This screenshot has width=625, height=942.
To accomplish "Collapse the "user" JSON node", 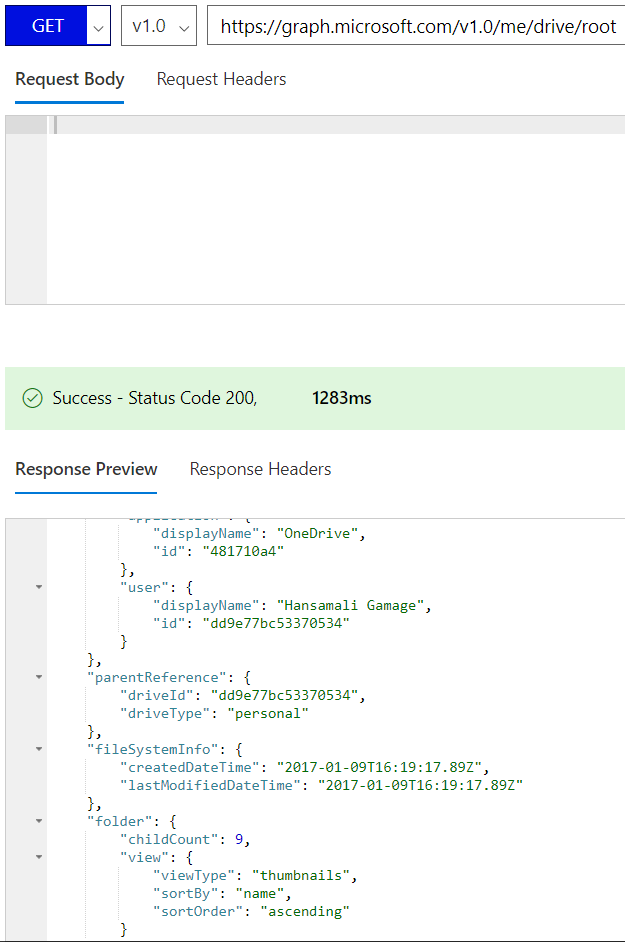I will point(39,587).
